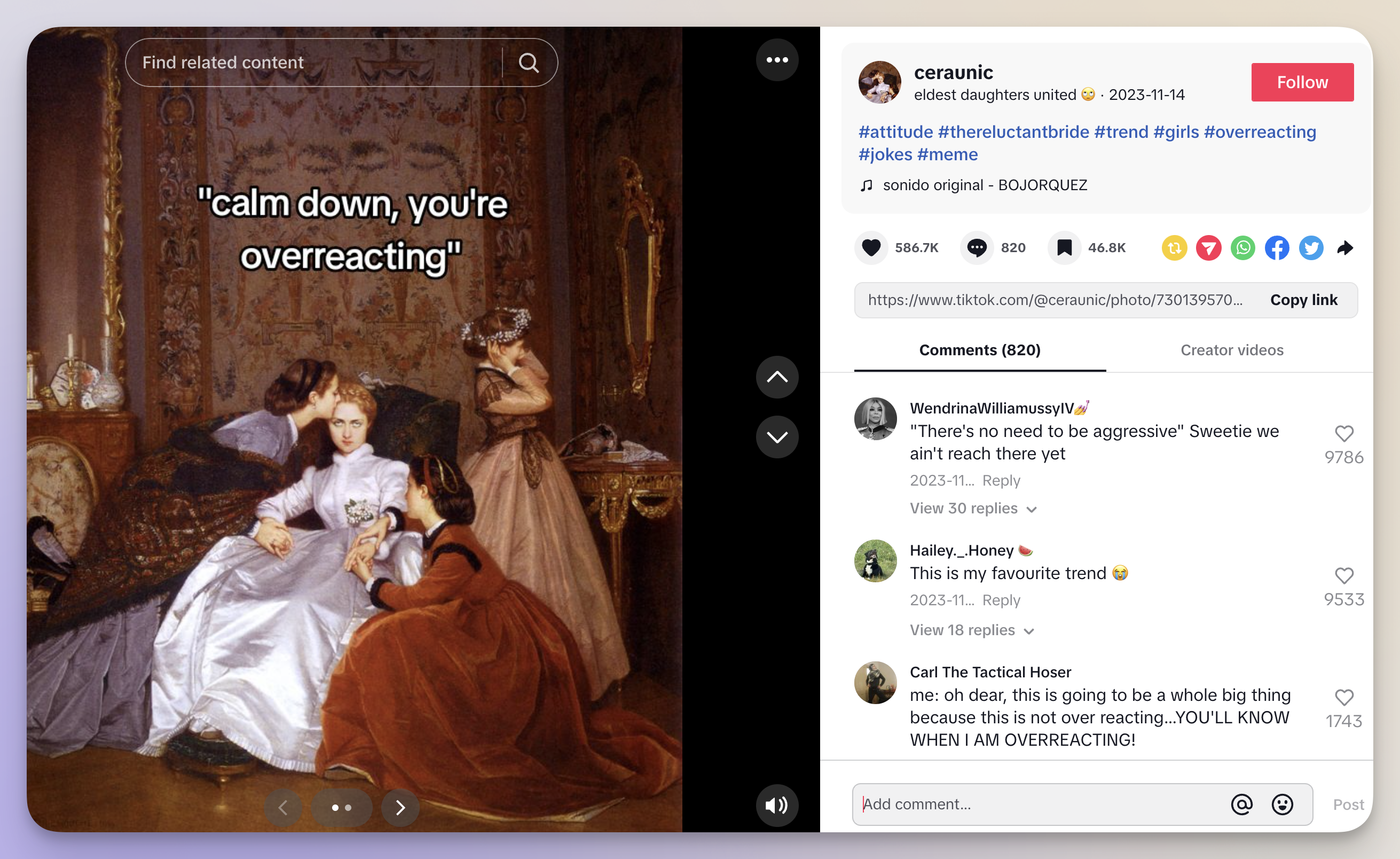Screen dimensions: 1400x859
Task: Open more share options arrow
Action: click(x=1345, y=248)
